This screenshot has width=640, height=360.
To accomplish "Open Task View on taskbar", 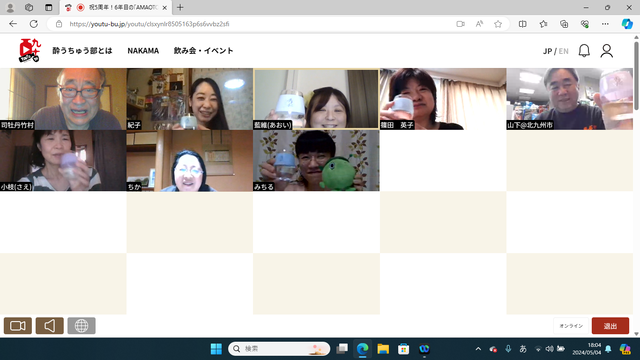I will click(342, 349).
